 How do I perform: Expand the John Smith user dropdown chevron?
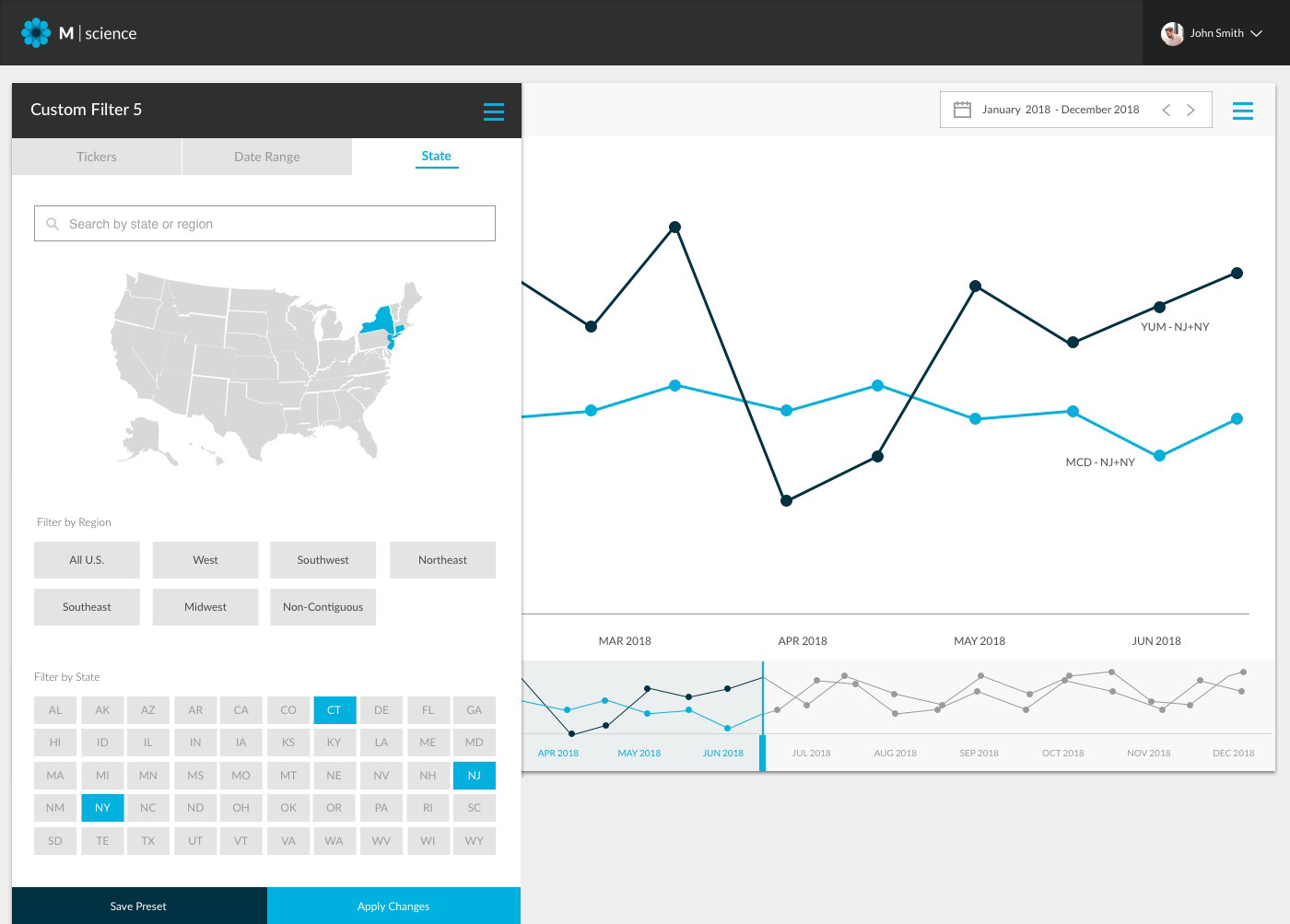click(x=1257, y=33)
